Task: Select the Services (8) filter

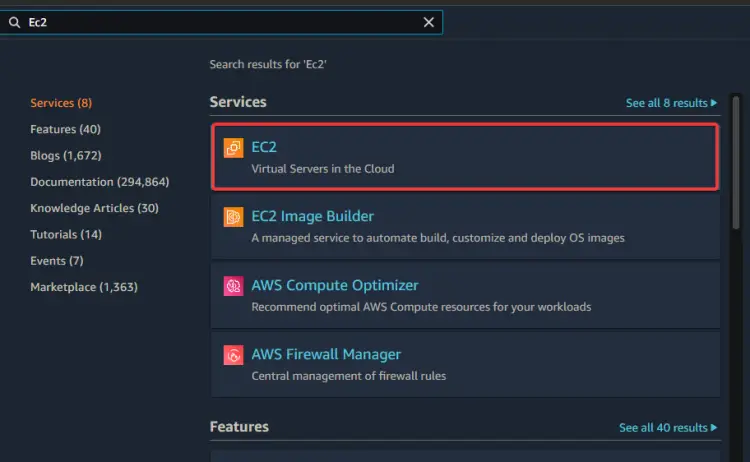Action: [61, 103]
